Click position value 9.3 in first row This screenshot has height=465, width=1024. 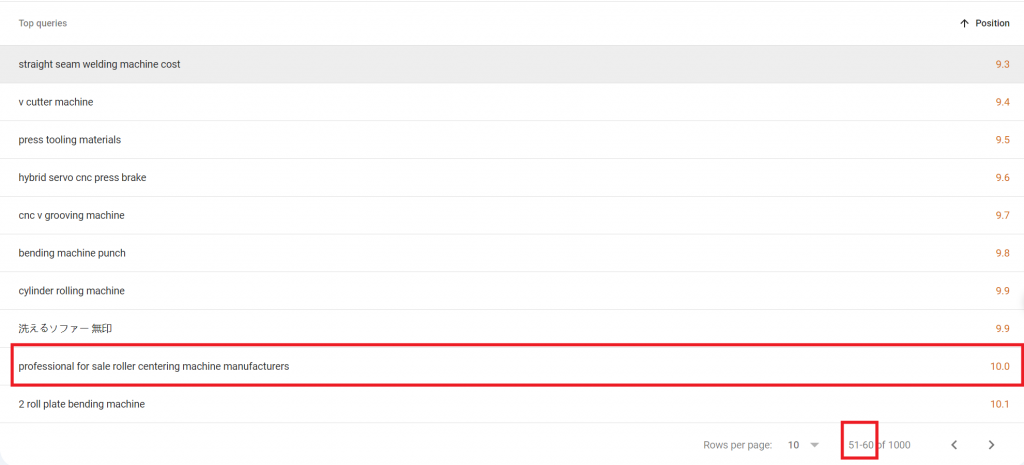click(x=1002, y=64)
